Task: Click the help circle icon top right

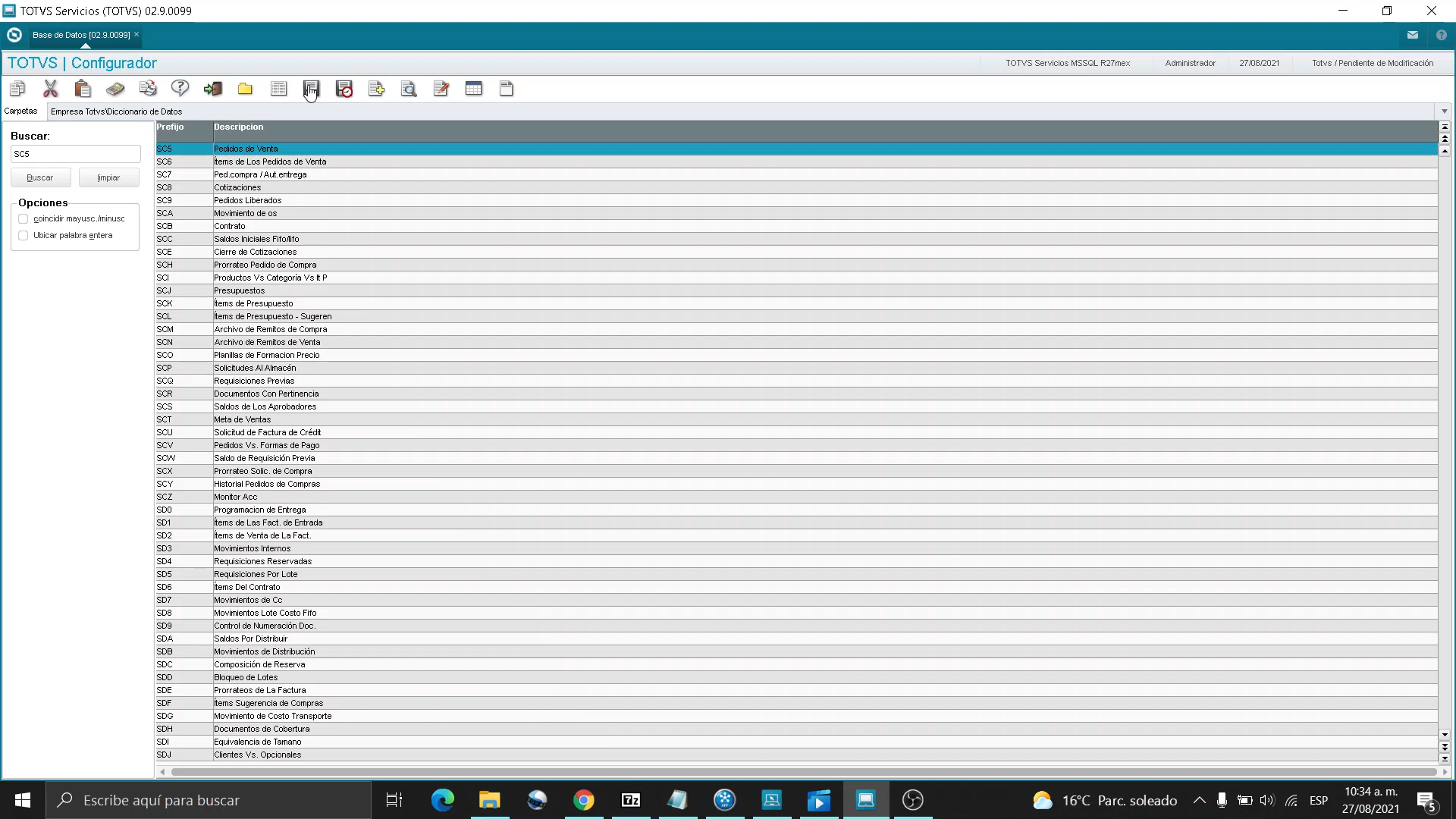Action: click(1442, 35)
